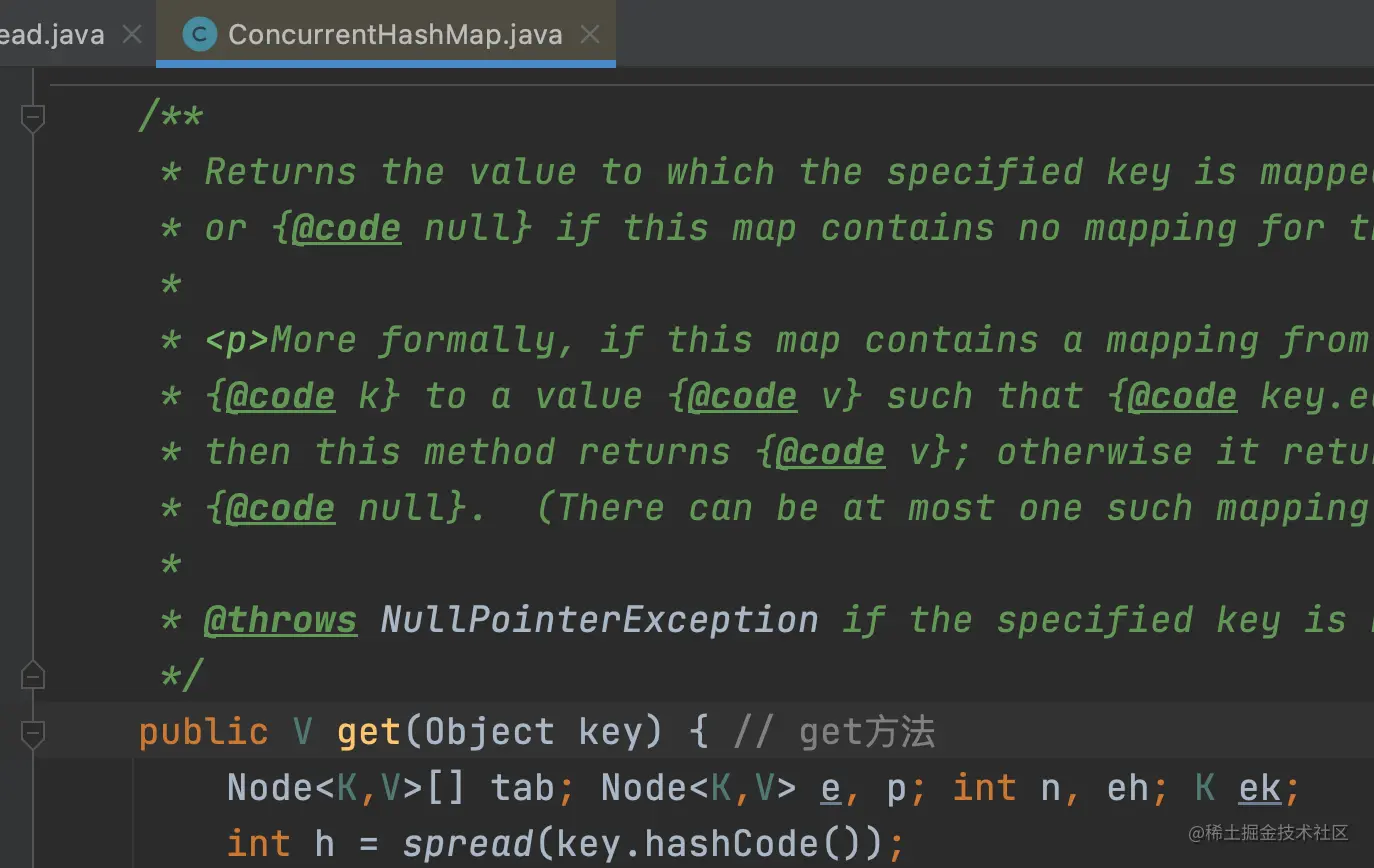Click the @code tag before v}; otherwise
1374x868 pixels.
(830, 452)
